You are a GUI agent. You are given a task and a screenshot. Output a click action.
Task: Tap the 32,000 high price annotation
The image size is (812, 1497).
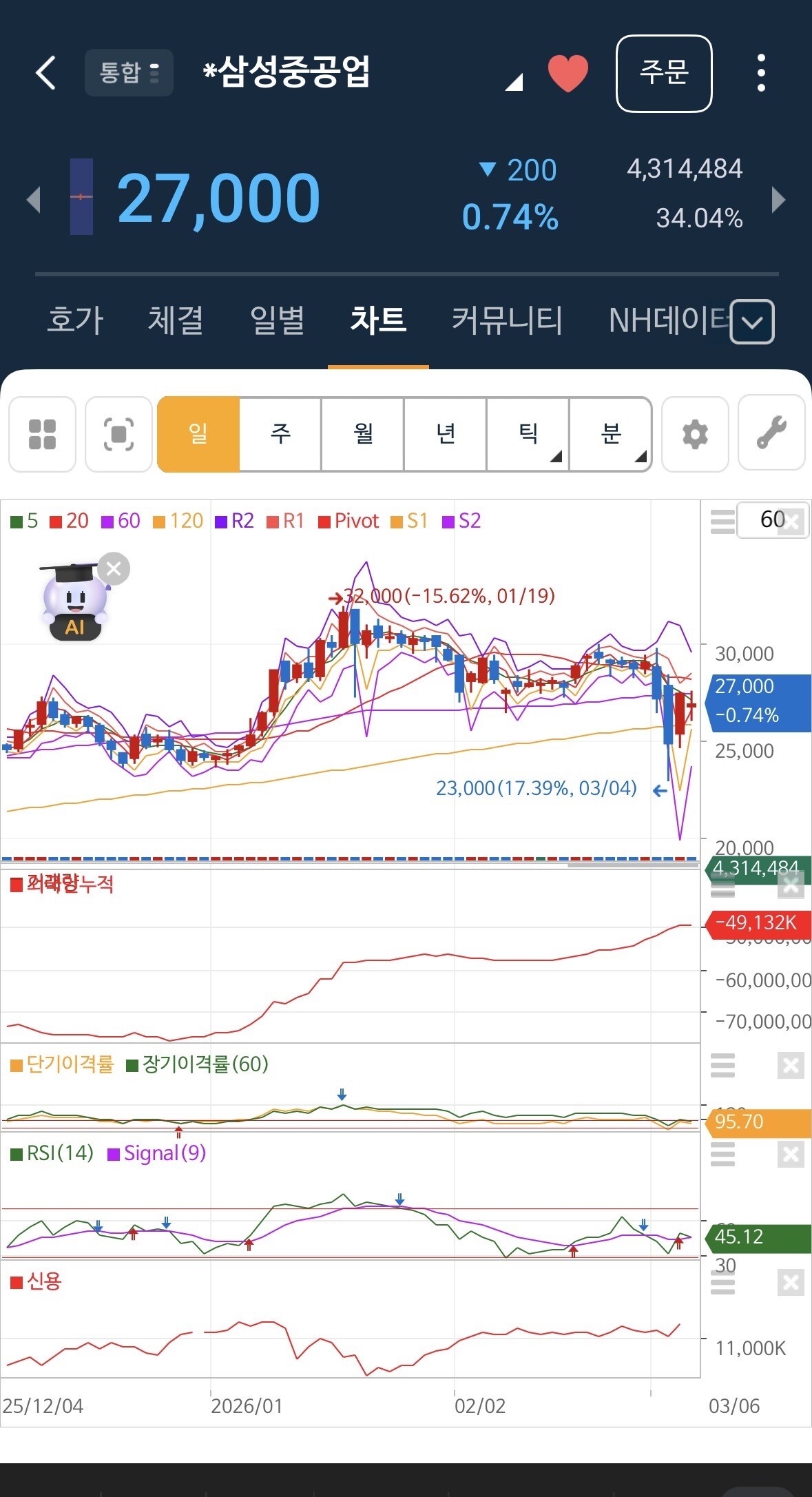[x=442, y=597]
